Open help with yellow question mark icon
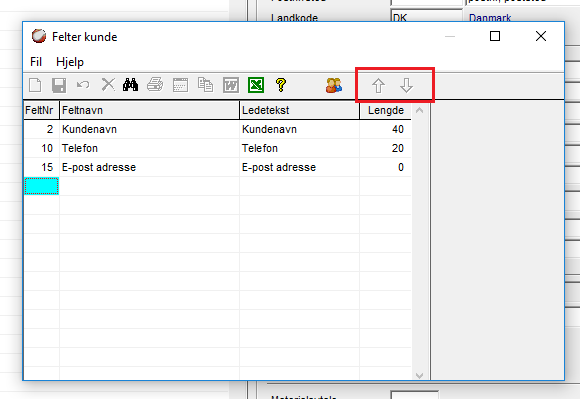 click(281, 85)
